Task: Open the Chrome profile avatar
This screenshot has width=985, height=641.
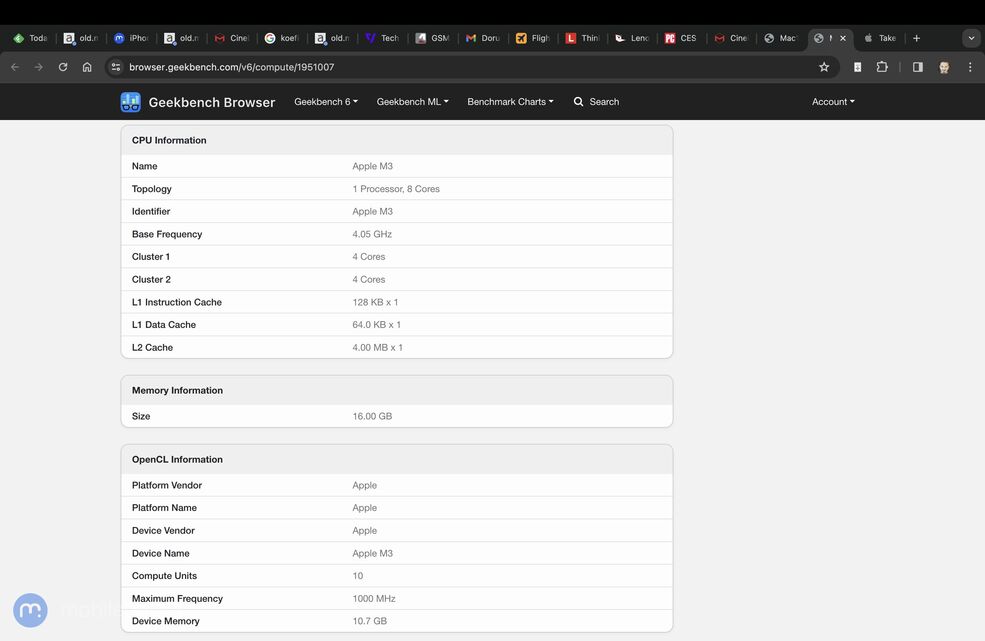Action: click(944, 67)
